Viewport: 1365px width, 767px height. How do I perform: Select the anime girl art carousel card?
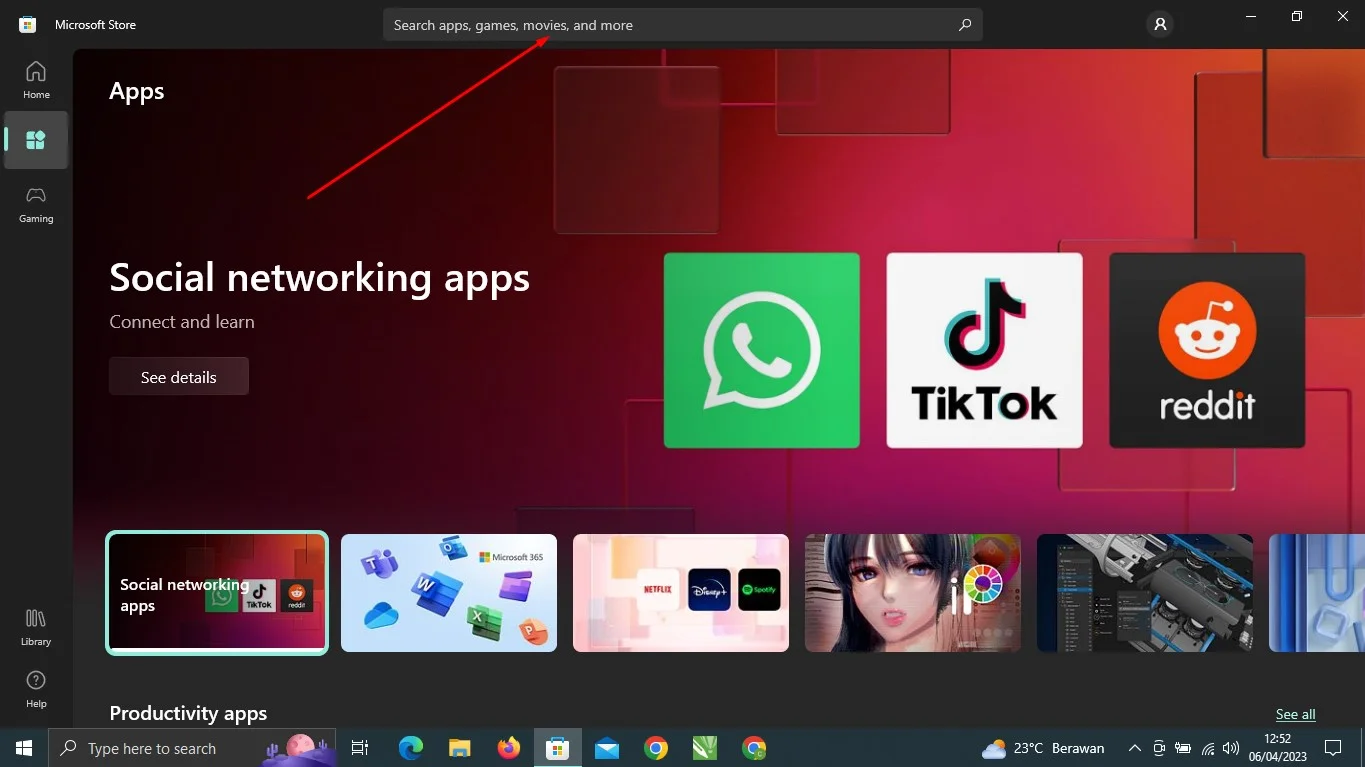click(x=913, y=593)
